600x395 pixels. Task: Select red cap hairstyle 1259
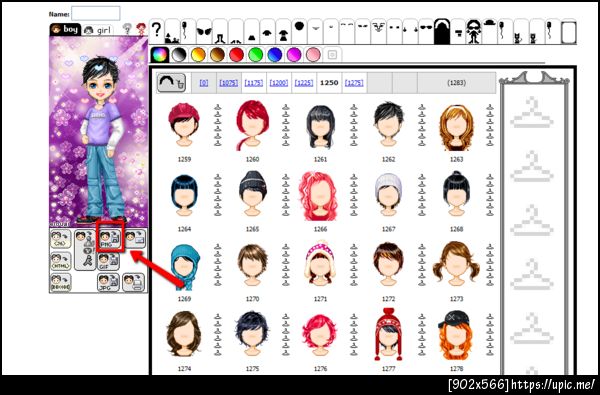tap(184, 124)
